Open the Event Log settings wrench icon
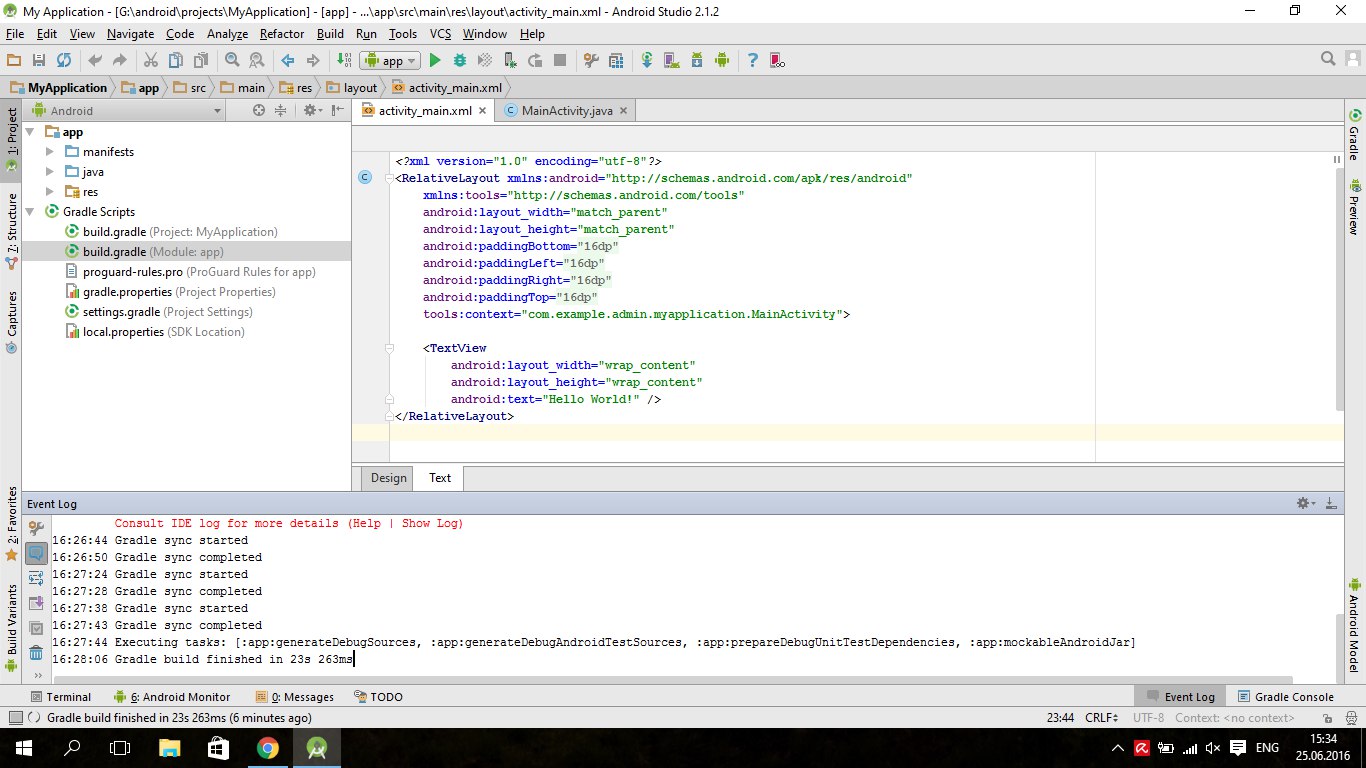The width and height of the screenshot is (1366, 768). click(x=36, y=528)
